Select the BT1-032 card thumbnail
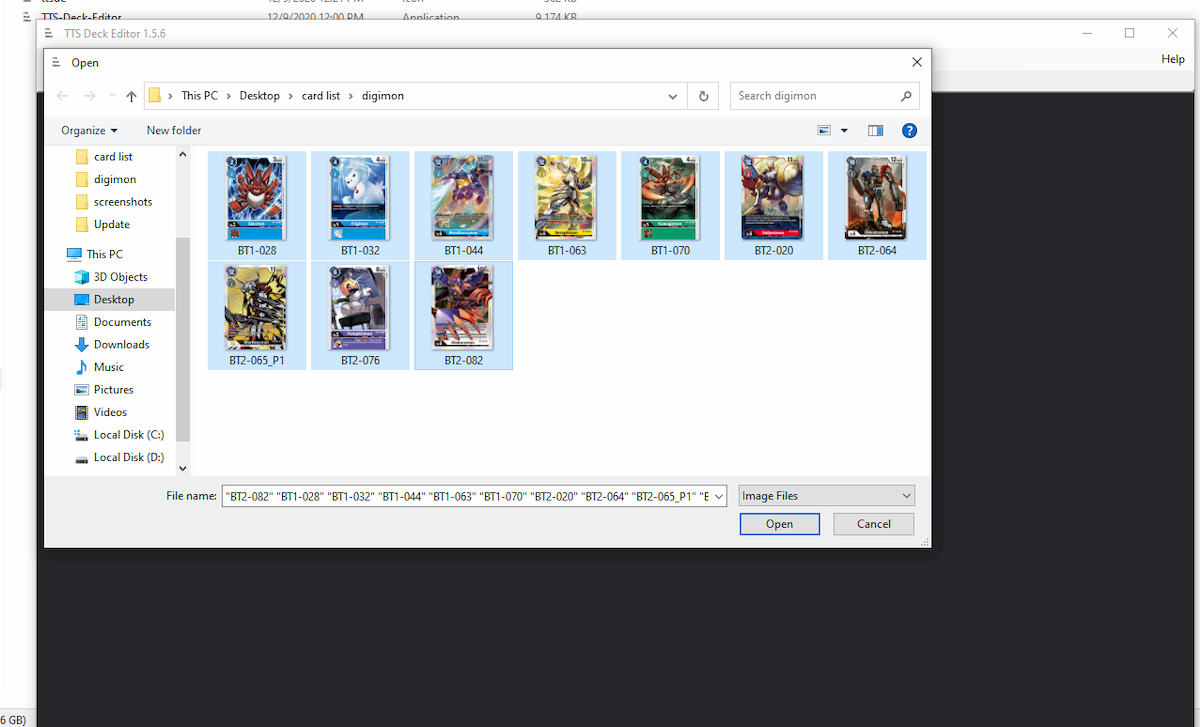This screenshot has height=727, width=1200. pyautogui.click(x=360, y=200)
